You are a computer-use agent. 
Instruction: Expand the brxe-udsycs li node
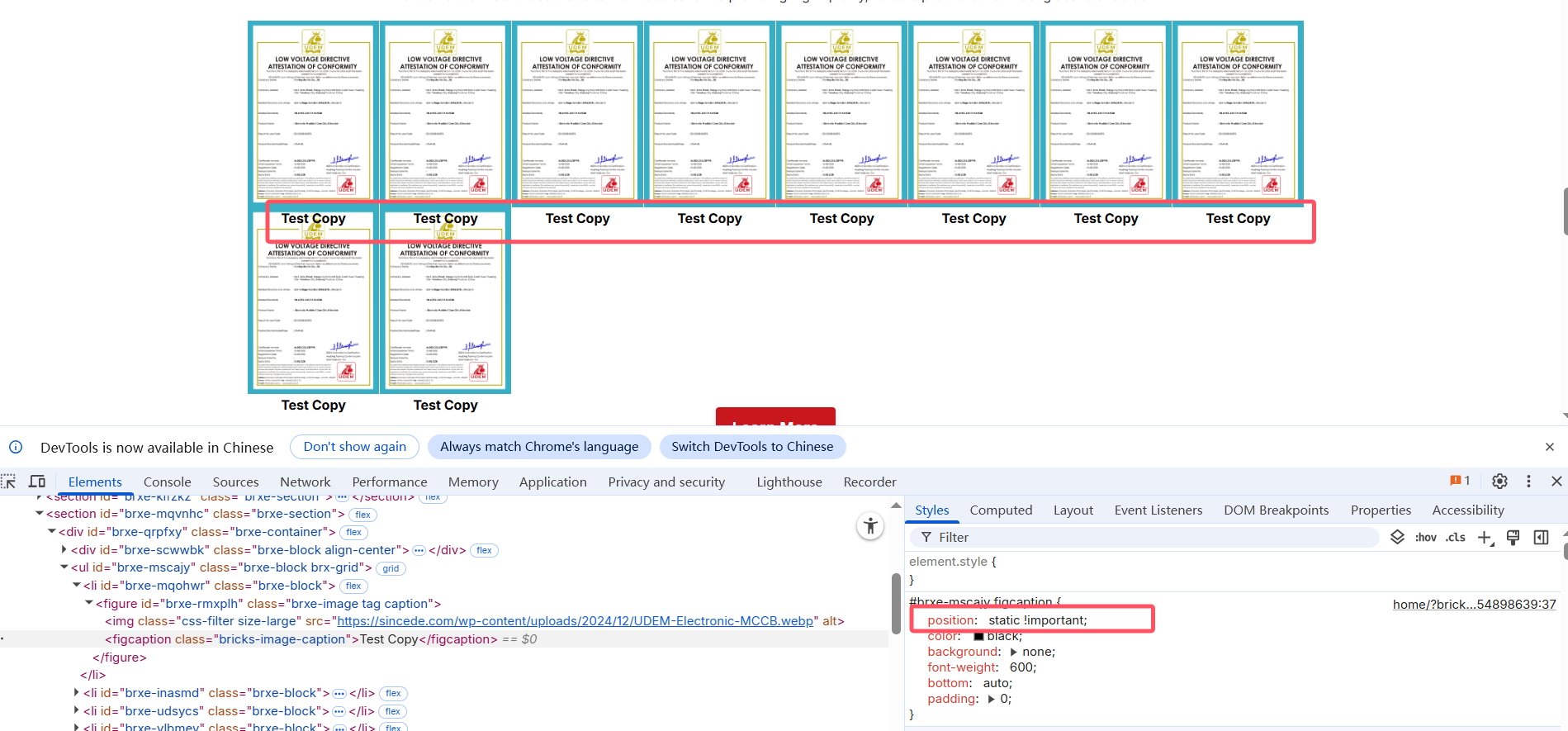click(77, 711)
